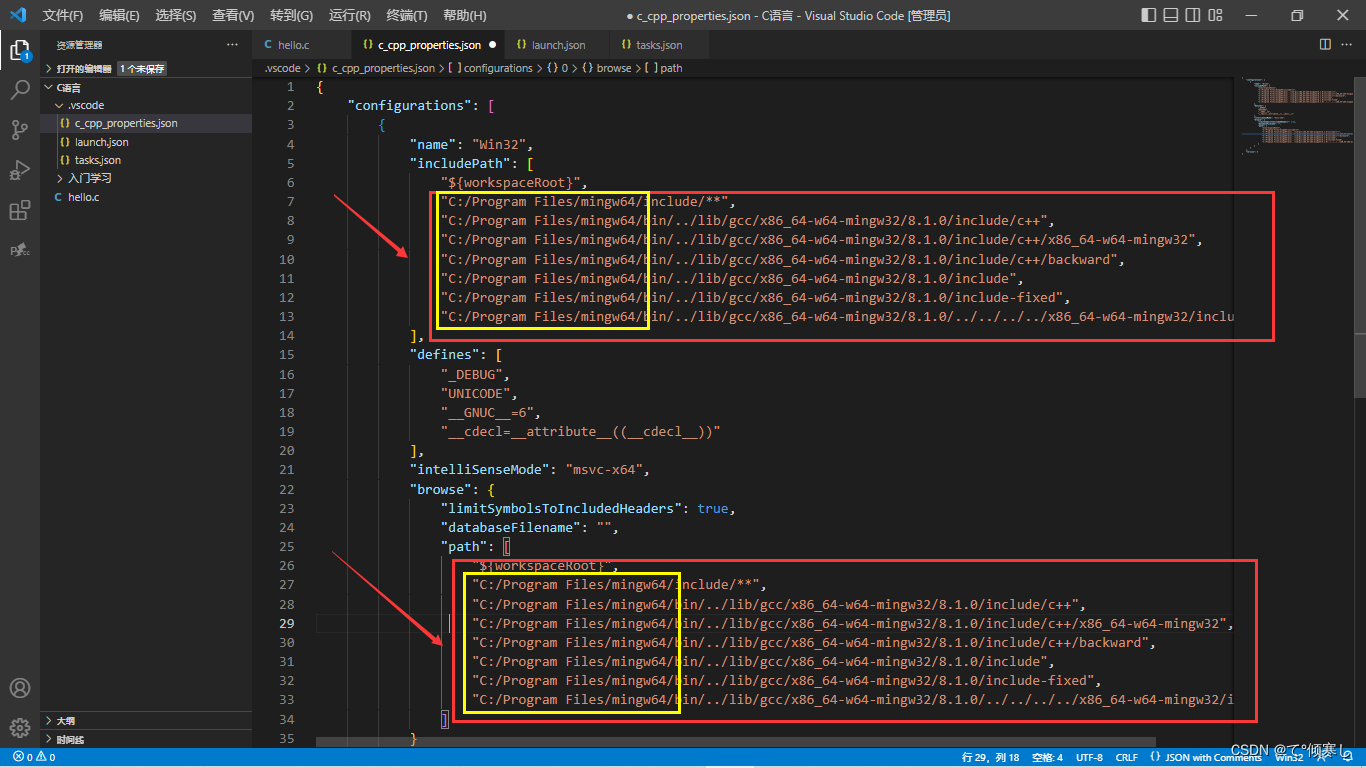Open the Extensions view
Image resolution: width=1366 pixels, height=768 pixels.
20,210
